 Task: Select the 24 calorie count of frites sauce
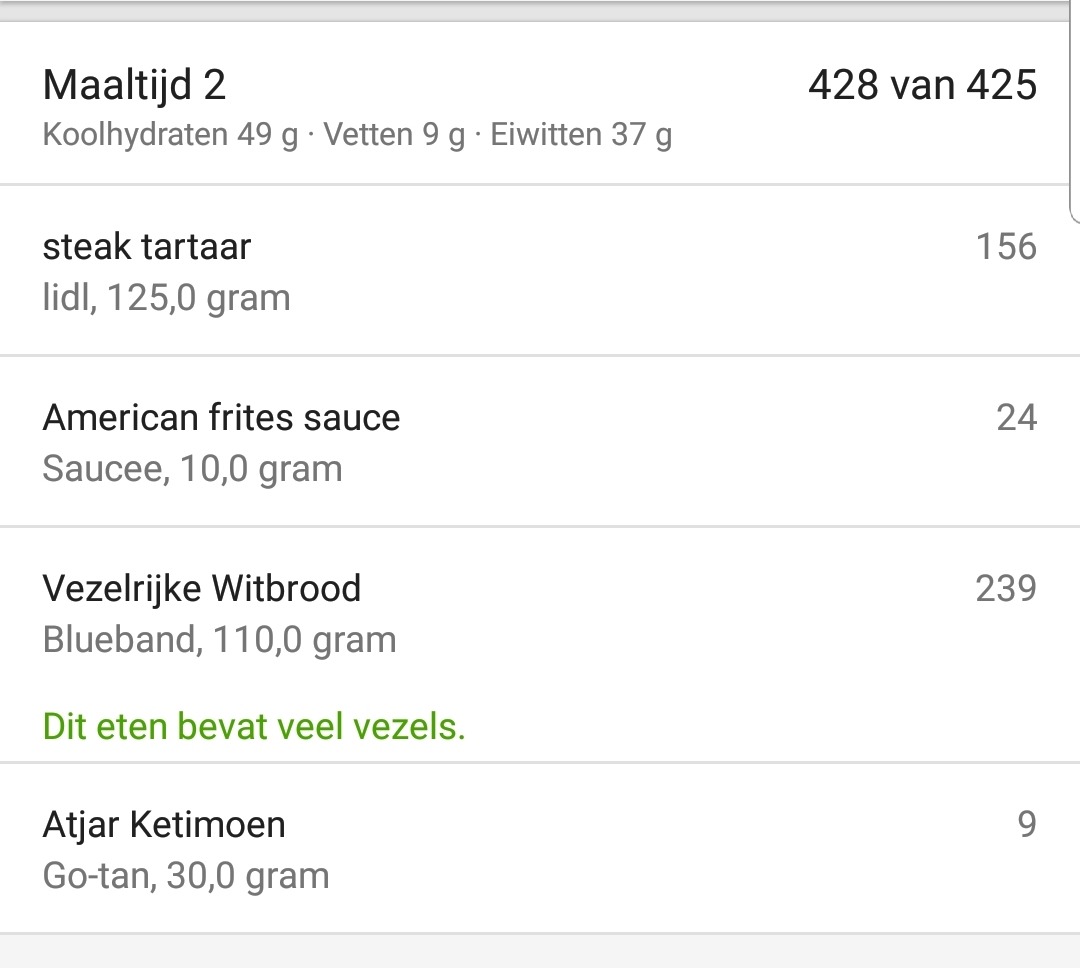(x=1014, y=417)
